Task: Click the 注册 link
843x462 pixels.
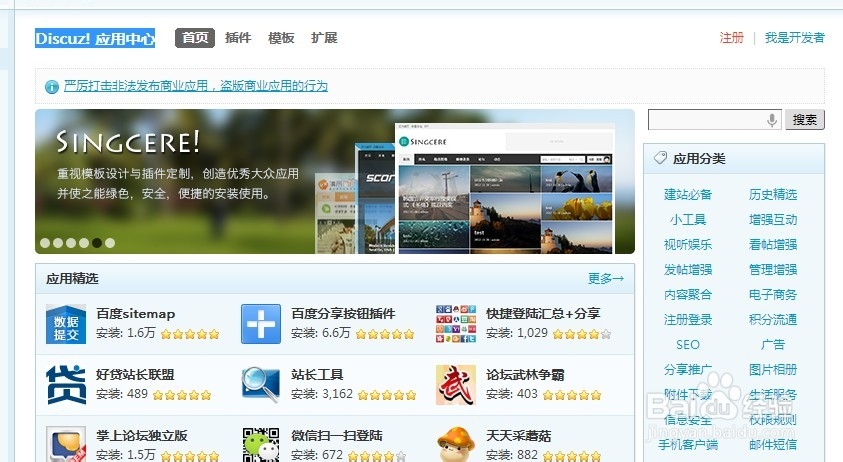Action: coord(732,38)
